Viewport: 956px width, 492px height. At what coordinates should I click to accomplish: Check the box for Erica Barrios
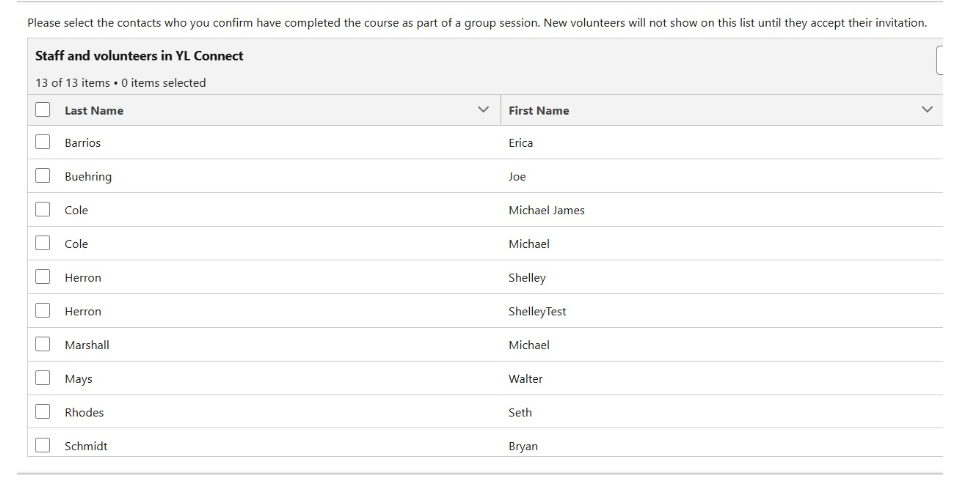pos(42,143)
